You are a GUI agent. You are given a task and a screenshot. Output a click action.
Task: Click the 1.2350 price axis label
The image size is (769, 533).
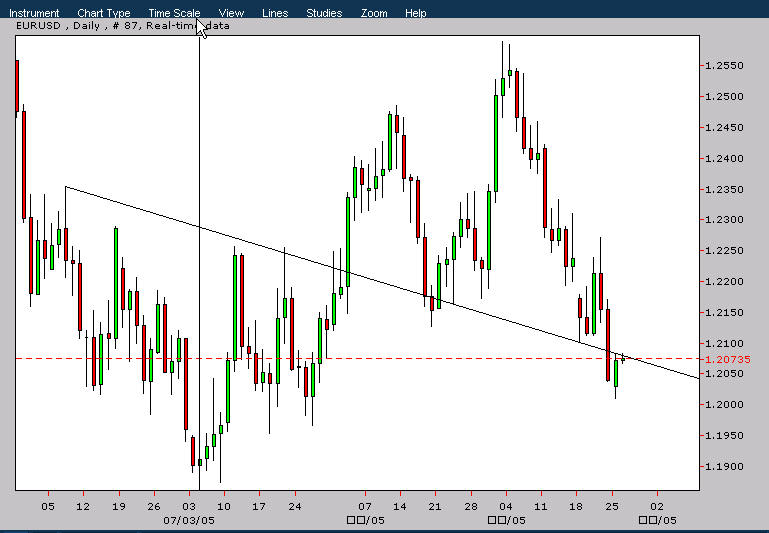tap(724, 189)
